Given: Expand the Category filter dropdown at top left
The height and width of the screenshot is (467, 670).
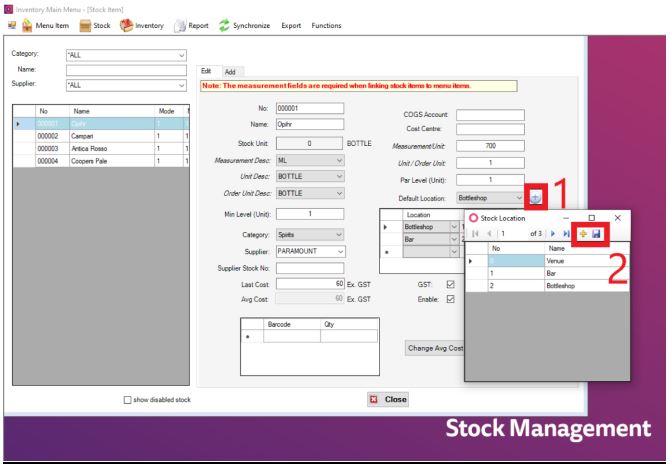Looking at the screenshot, I should tap(181, 54).
